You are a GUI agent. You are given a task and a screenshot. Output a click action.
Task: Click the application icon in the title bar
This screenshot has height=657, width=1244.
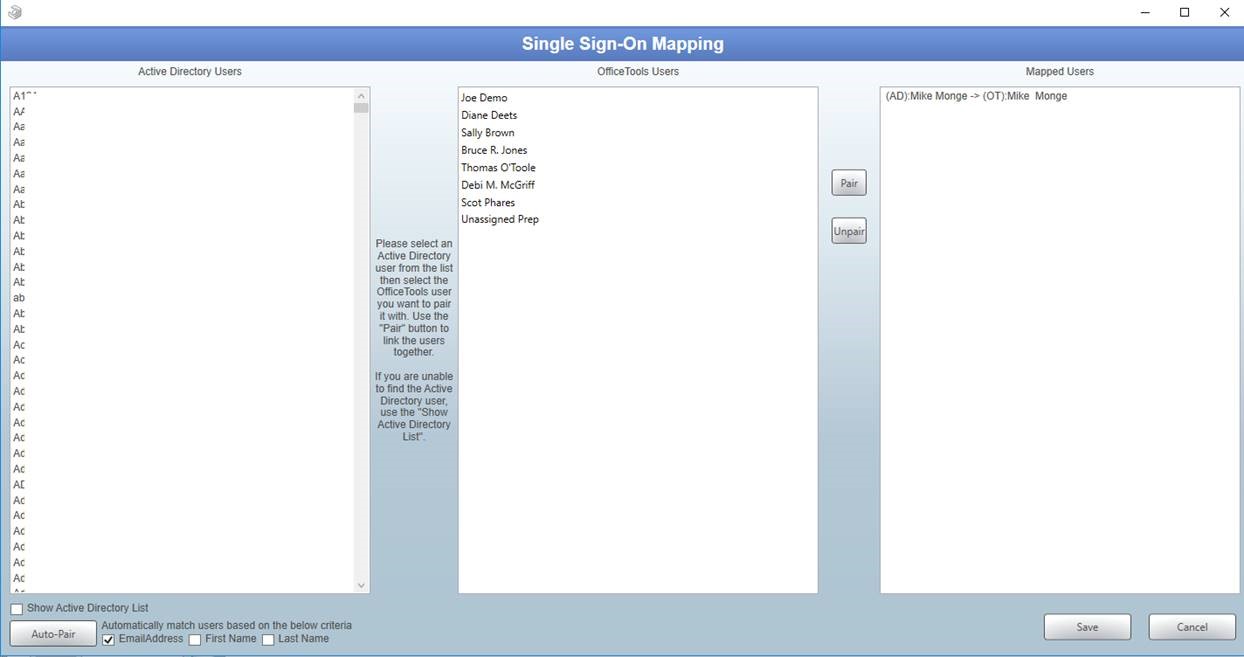pos(14,12)
